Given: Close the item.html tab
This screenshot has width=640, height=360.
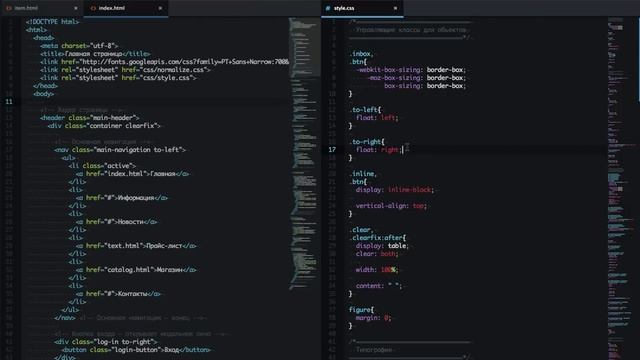Looking at the screenshot, I should click(76, 8).
